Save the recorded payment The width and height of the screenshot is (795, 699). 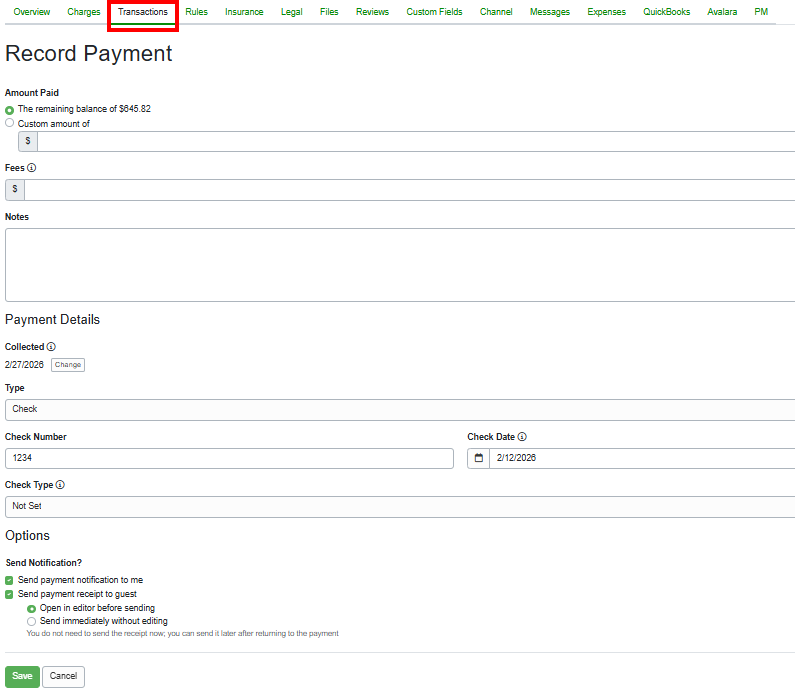coord(22,677)
